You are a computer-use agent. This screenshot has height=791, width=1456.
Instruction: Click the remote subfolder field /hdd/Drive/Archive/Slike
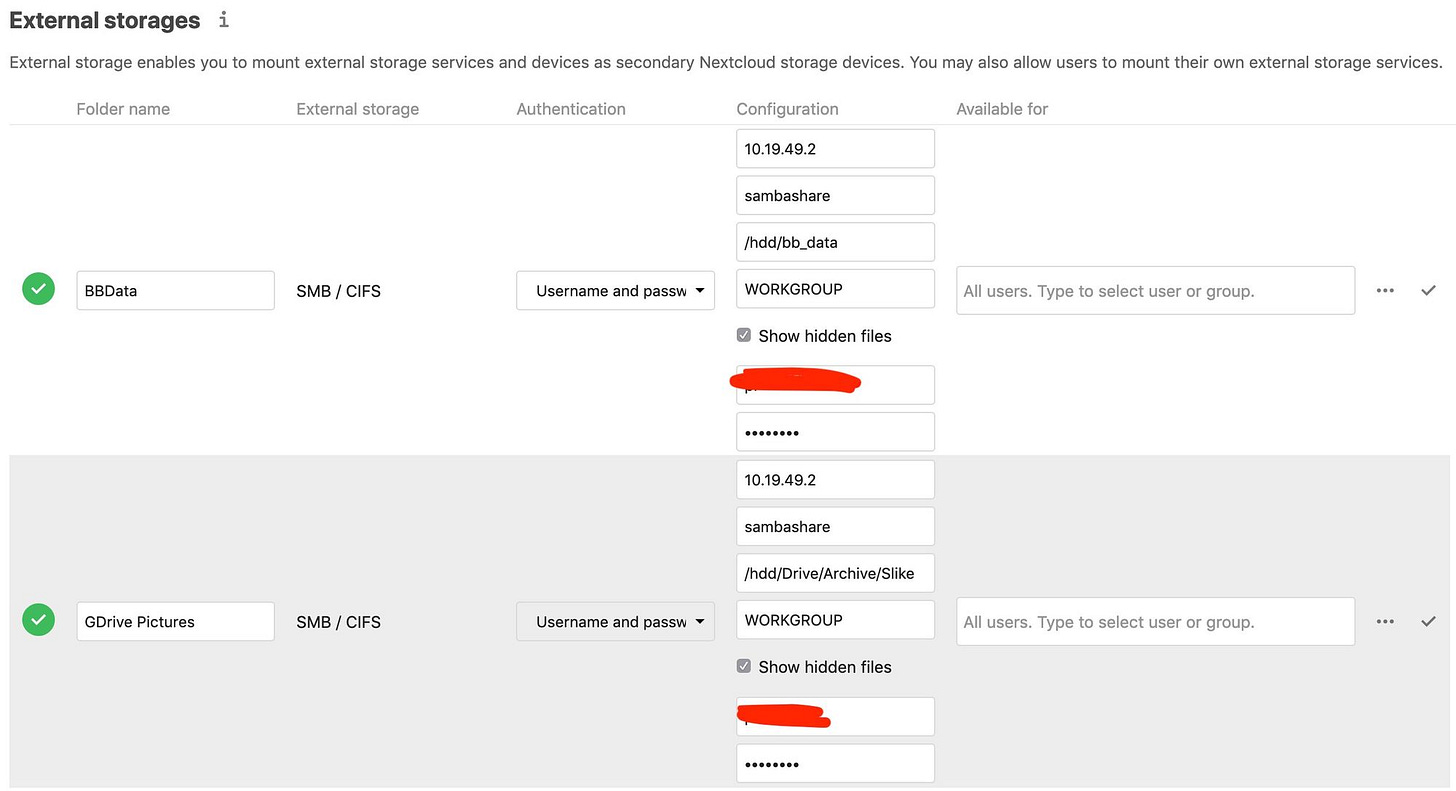pyautogui.click(x=835, y=572)
